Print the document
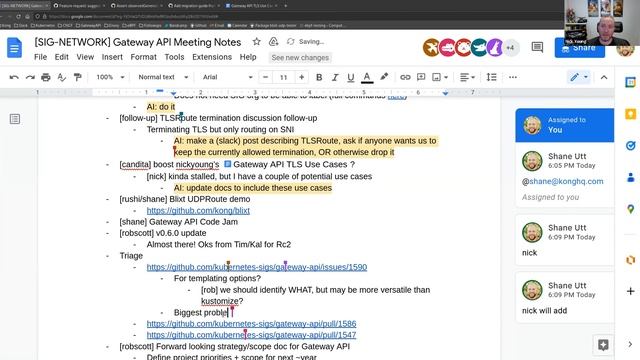Screen dimensions: 640x360 (x=46, y=77)
